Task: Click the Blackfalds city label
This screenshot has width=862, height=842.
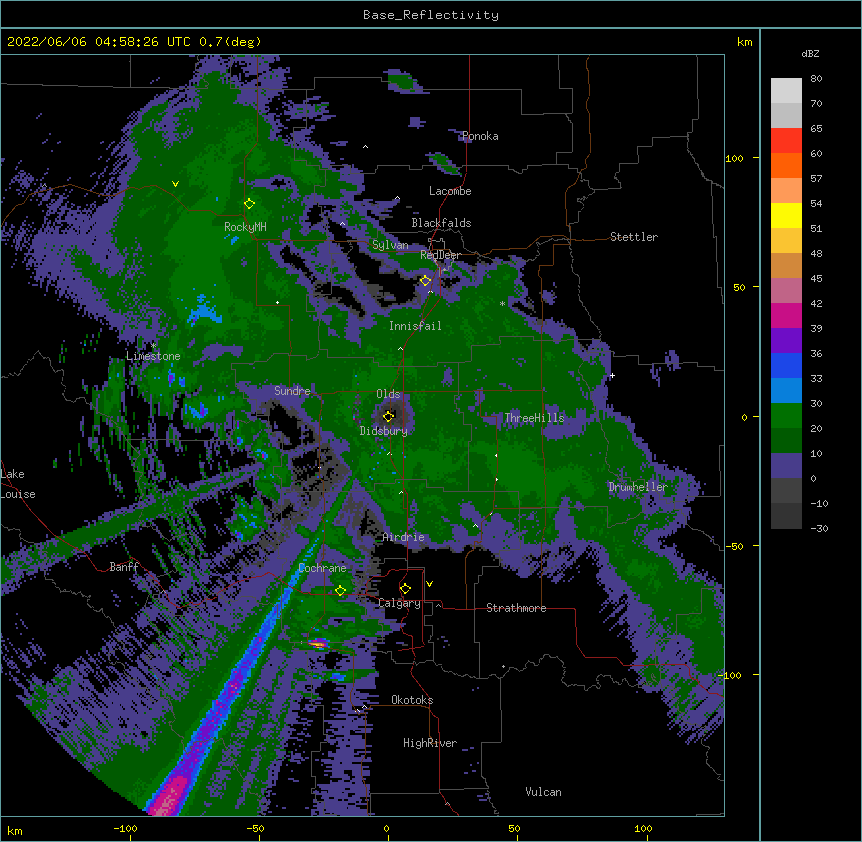Action: point(441,223)
